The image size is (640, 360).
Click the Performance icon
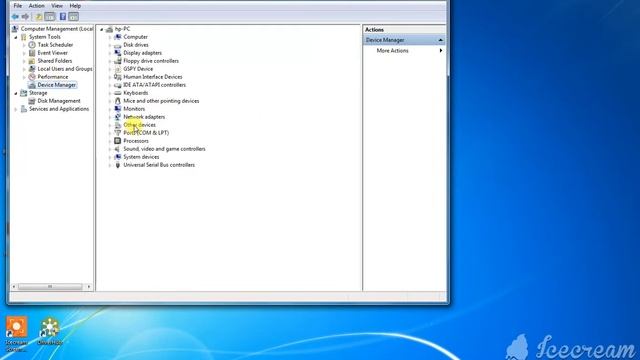click(32, 77)
